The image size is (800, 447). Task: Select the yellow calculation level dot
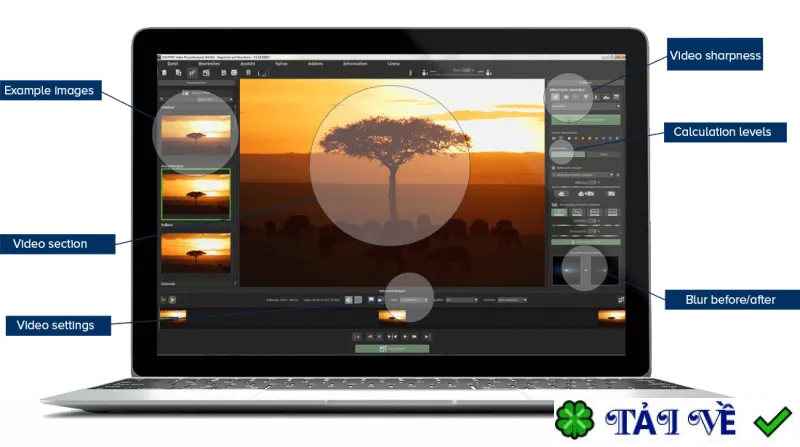590,138
